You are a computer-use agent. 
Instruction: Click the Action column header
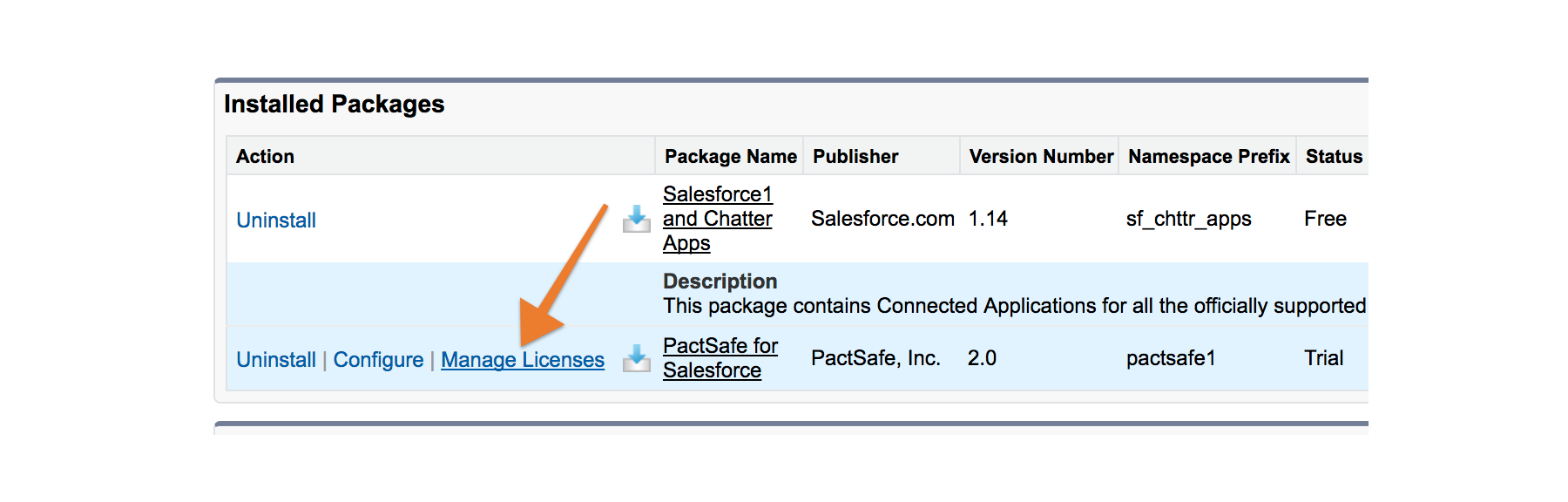tap(265, 157)
